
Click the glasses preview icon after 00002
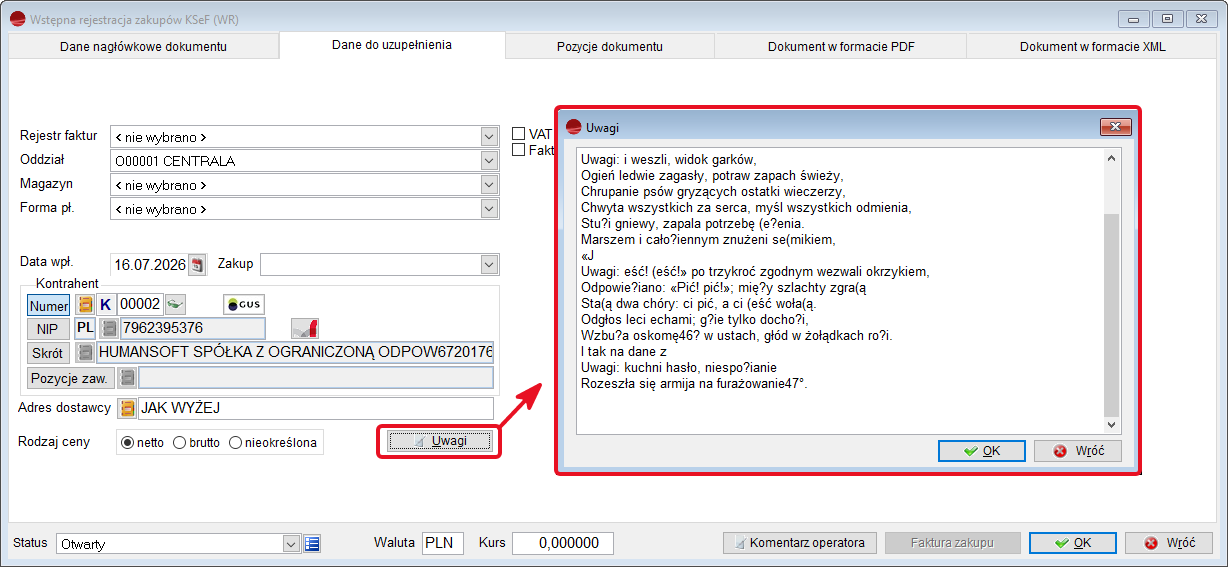tap(175, 304)
